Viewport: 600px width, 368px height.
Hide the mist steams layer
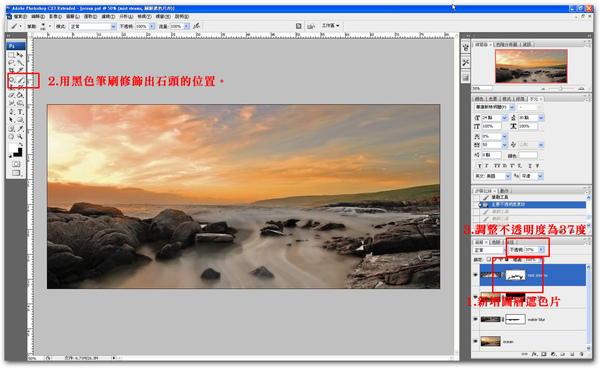476,275
